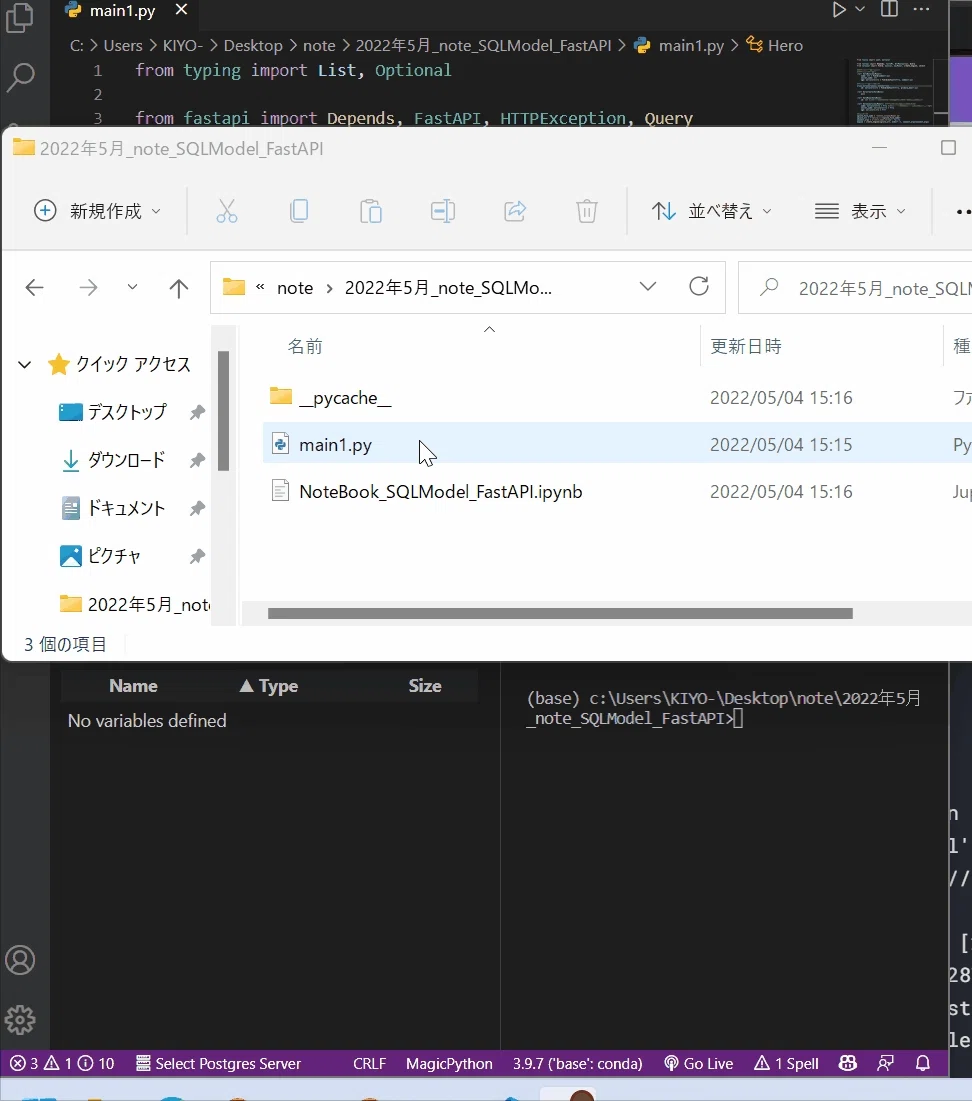The image size is (972, 1101).
Task: Go up one folder level
Action: 178,288
